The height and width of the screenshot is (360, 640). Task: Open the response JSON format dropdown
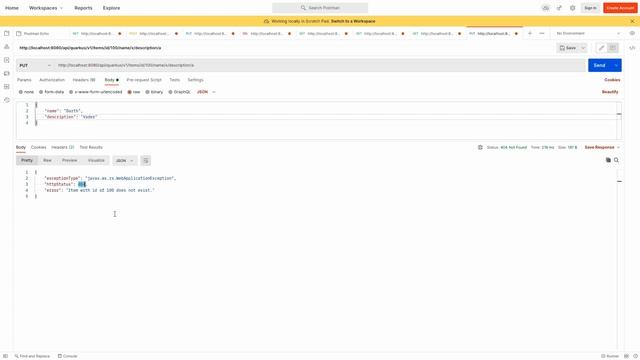point(124,160)
